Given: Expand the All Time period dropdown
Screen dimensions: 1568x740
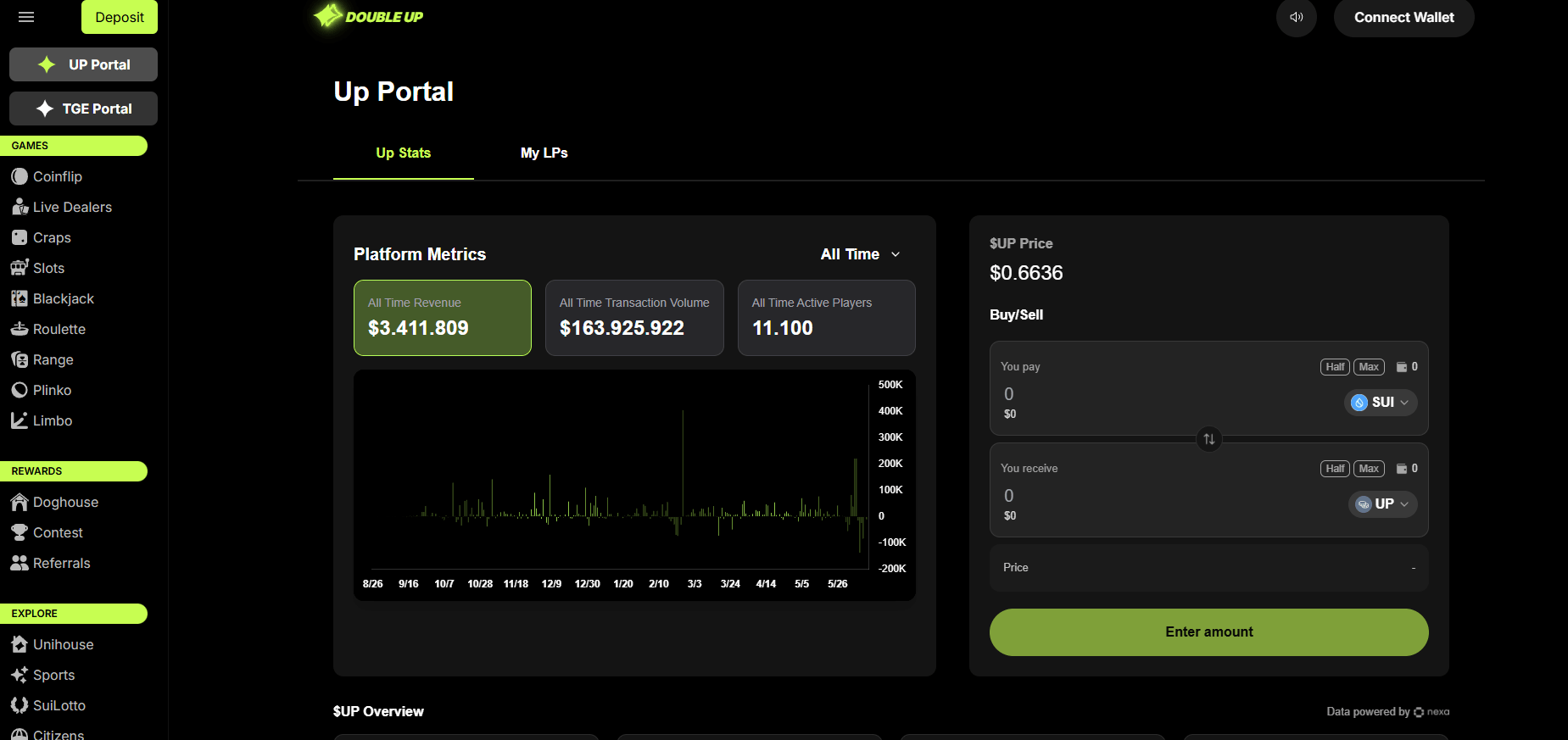Looking at the screenshot, I should click(x=860, y=254).
